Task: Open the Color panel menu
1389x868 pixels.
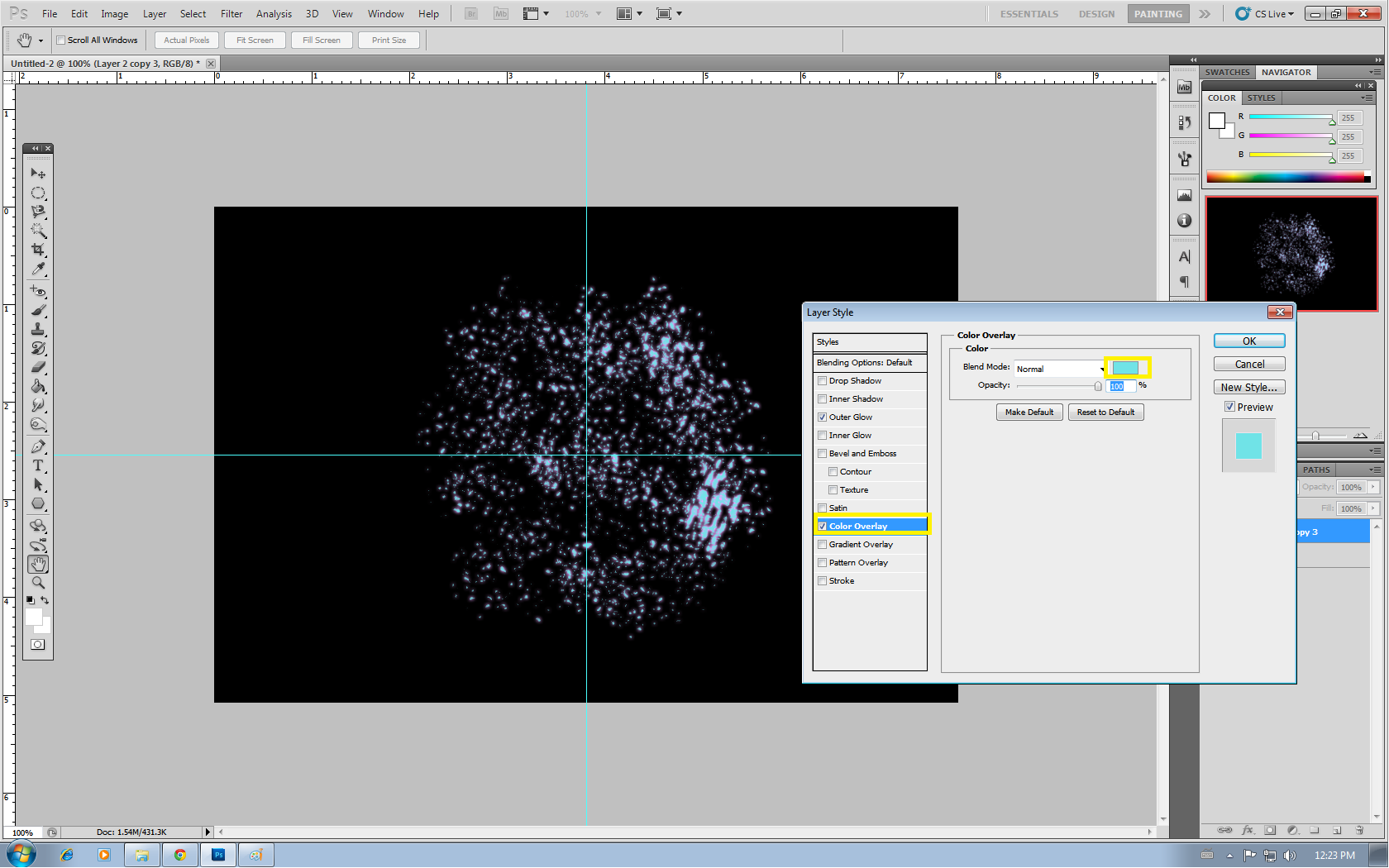Action: (1368, 98)
